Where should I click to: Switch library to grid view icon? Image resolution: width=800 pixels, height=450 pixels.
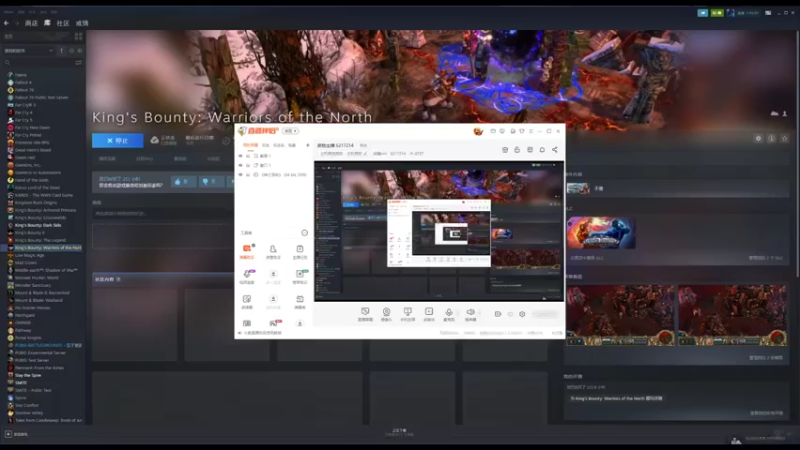[78, 37]
